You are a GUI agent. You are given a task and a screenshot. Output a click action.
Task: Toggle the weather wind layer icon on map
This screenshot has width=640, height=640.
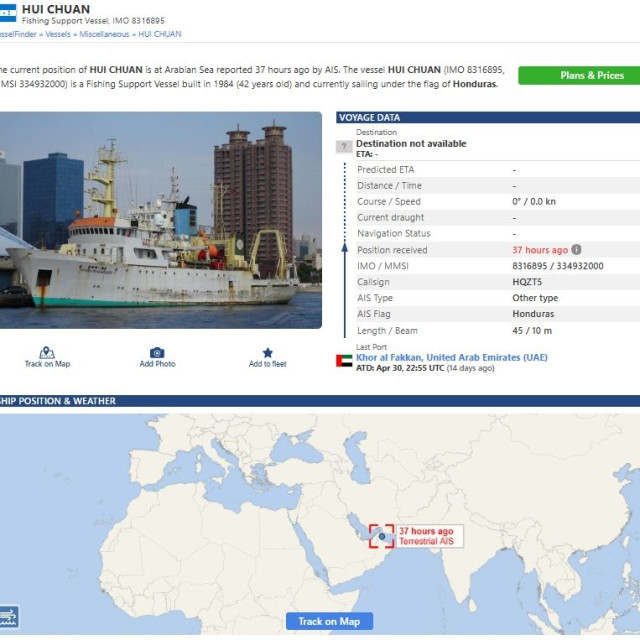pyautogui.click(x=8, y=617)
